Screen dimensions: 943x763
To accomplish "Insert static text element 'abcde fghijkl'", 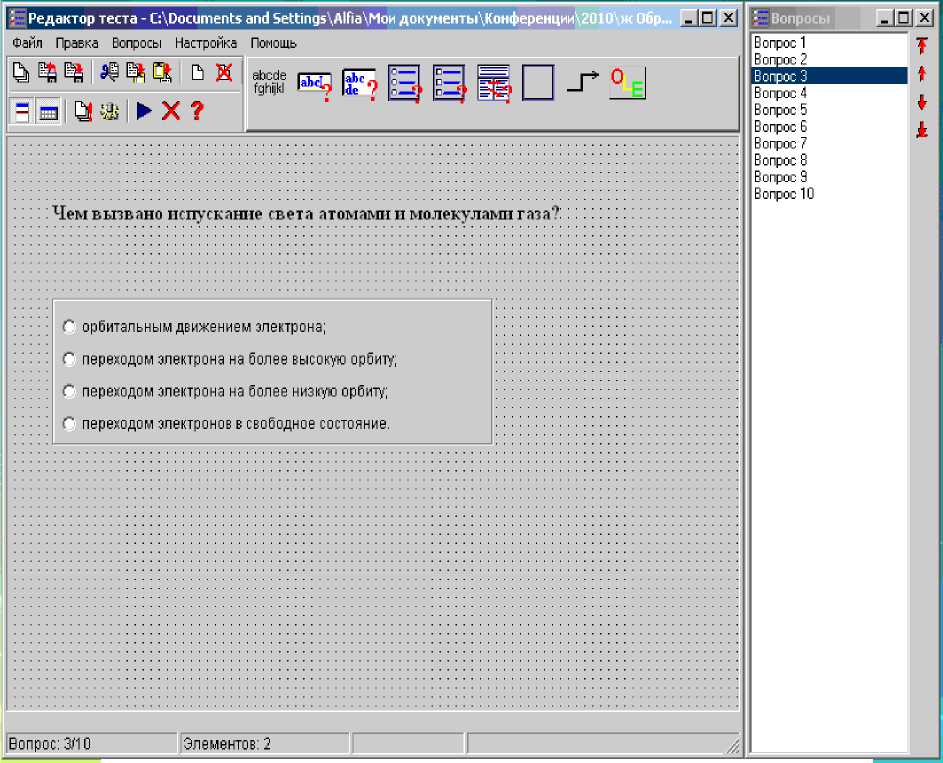I will (269, 82).
